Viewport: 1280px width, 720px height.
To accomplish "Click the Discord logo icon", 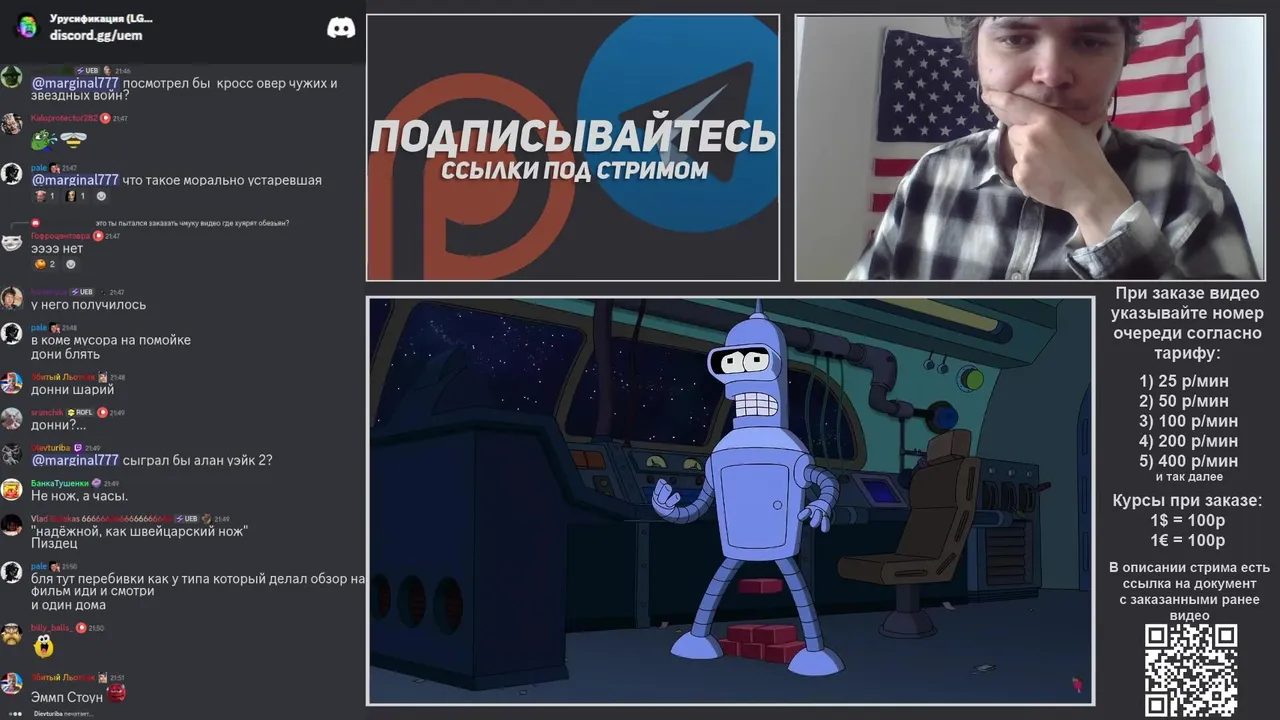I will (x=341, y=28).
